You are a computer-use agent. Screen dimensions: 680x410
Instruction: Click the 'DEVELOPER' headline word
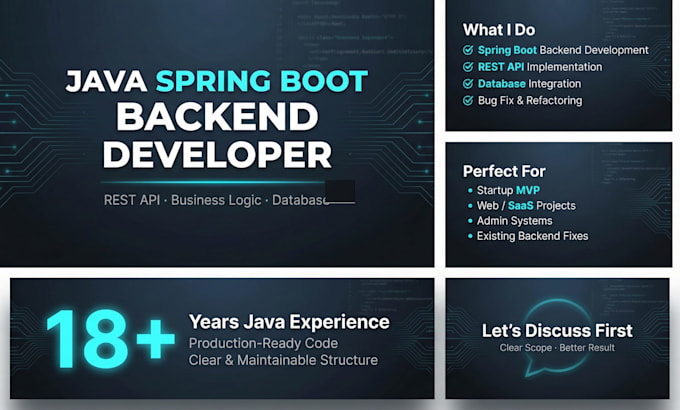point(217,155)
